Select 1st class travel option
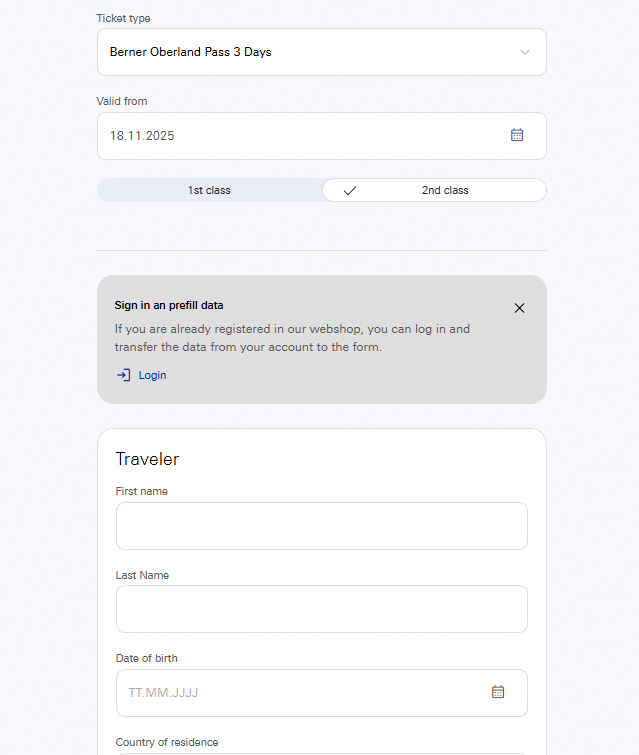 click(x=209, y=190)
